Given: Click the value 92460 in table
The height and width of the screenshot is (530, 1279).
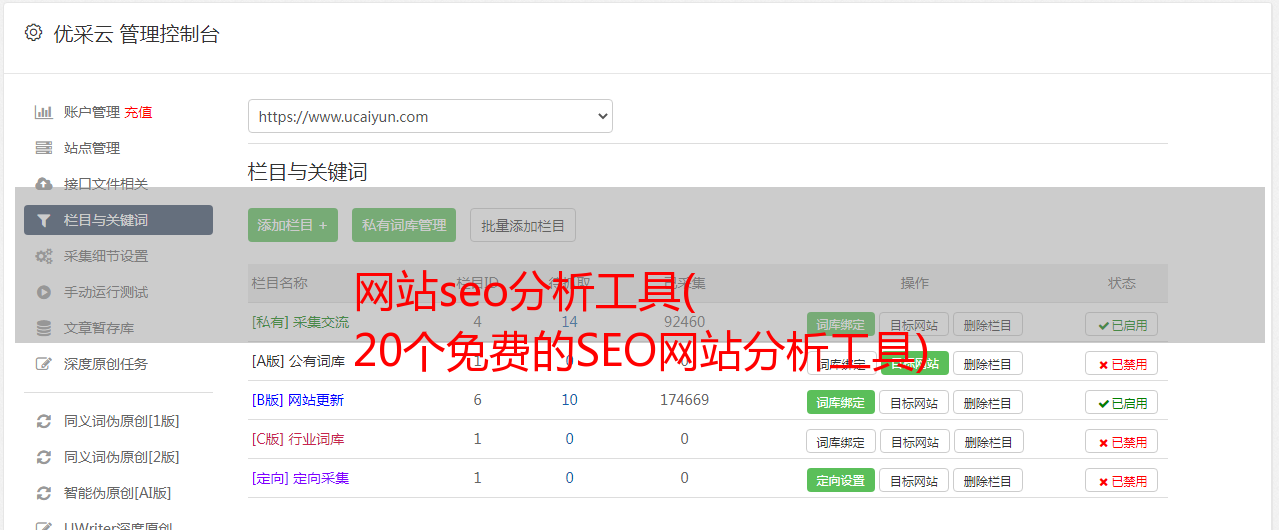Looking at the screenshot, I should tap(684, 322).
